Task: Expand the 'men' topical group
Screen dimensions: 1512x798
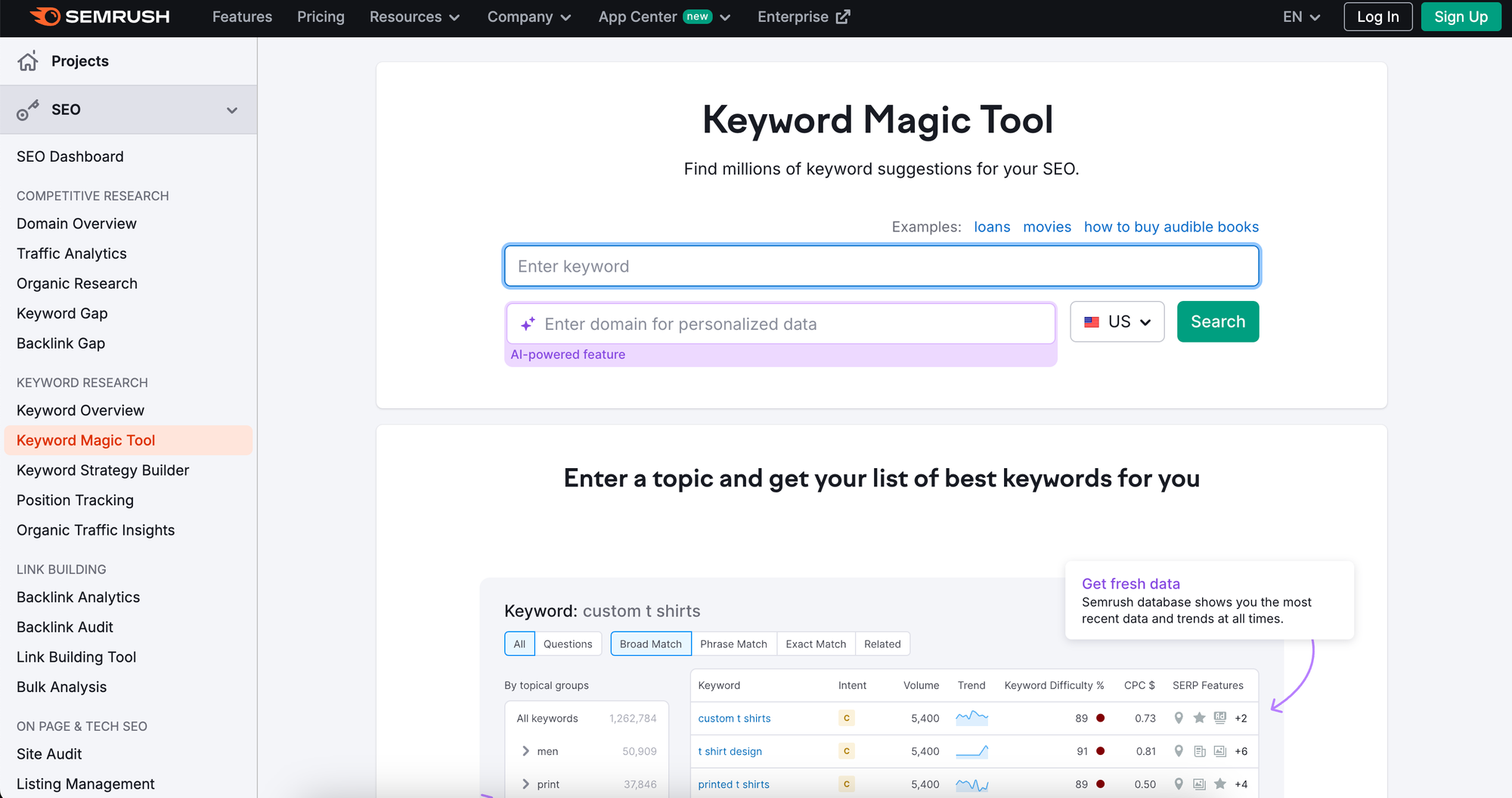Action: pos(526,751)
